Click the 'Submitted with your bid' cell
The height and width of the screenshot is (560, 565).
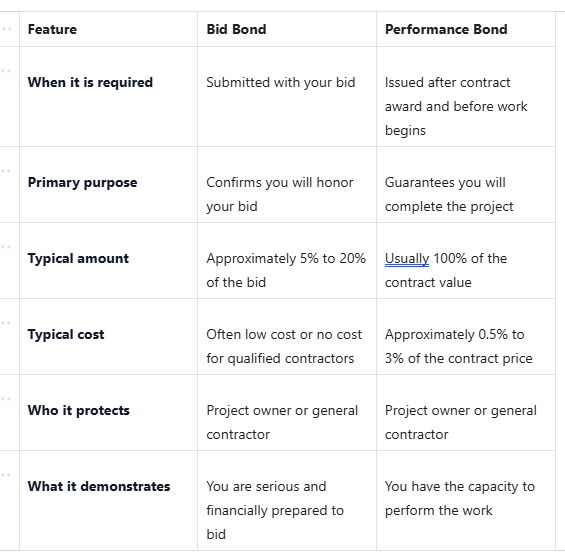pyautogui.click(x=287, y=97)
